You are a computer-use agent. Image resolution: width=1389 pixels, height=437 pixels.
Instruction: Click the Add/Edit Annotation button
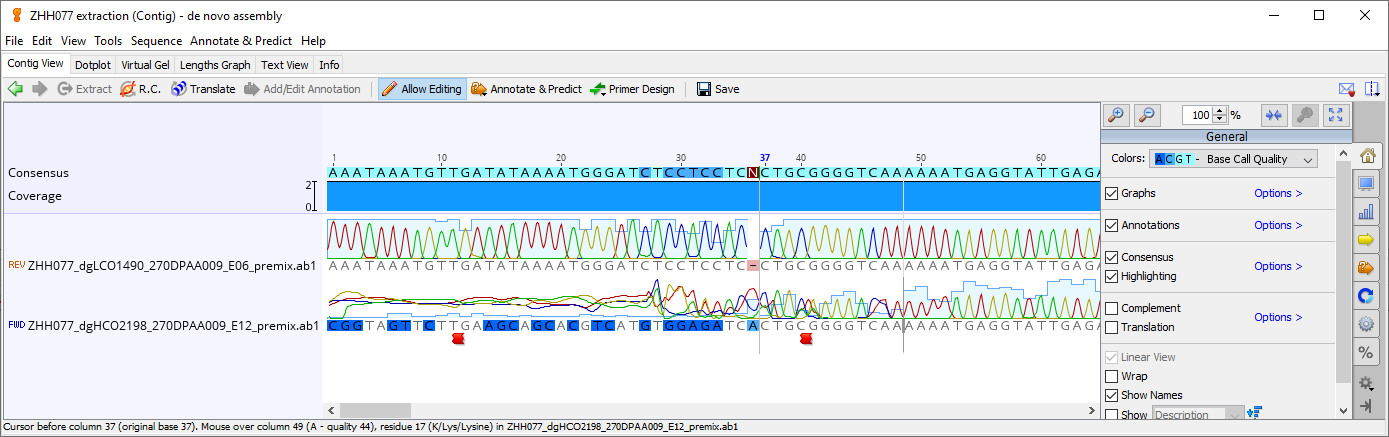302,89
